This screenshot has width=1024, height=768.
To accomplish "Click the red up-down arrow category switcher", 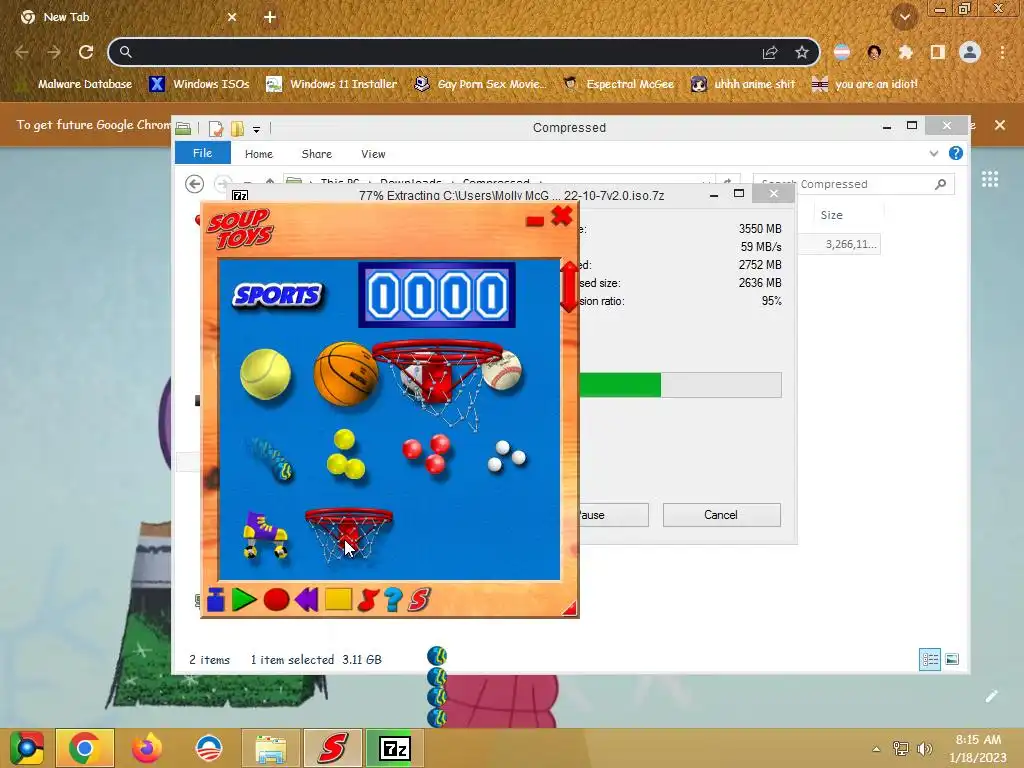I will point(569,286).
